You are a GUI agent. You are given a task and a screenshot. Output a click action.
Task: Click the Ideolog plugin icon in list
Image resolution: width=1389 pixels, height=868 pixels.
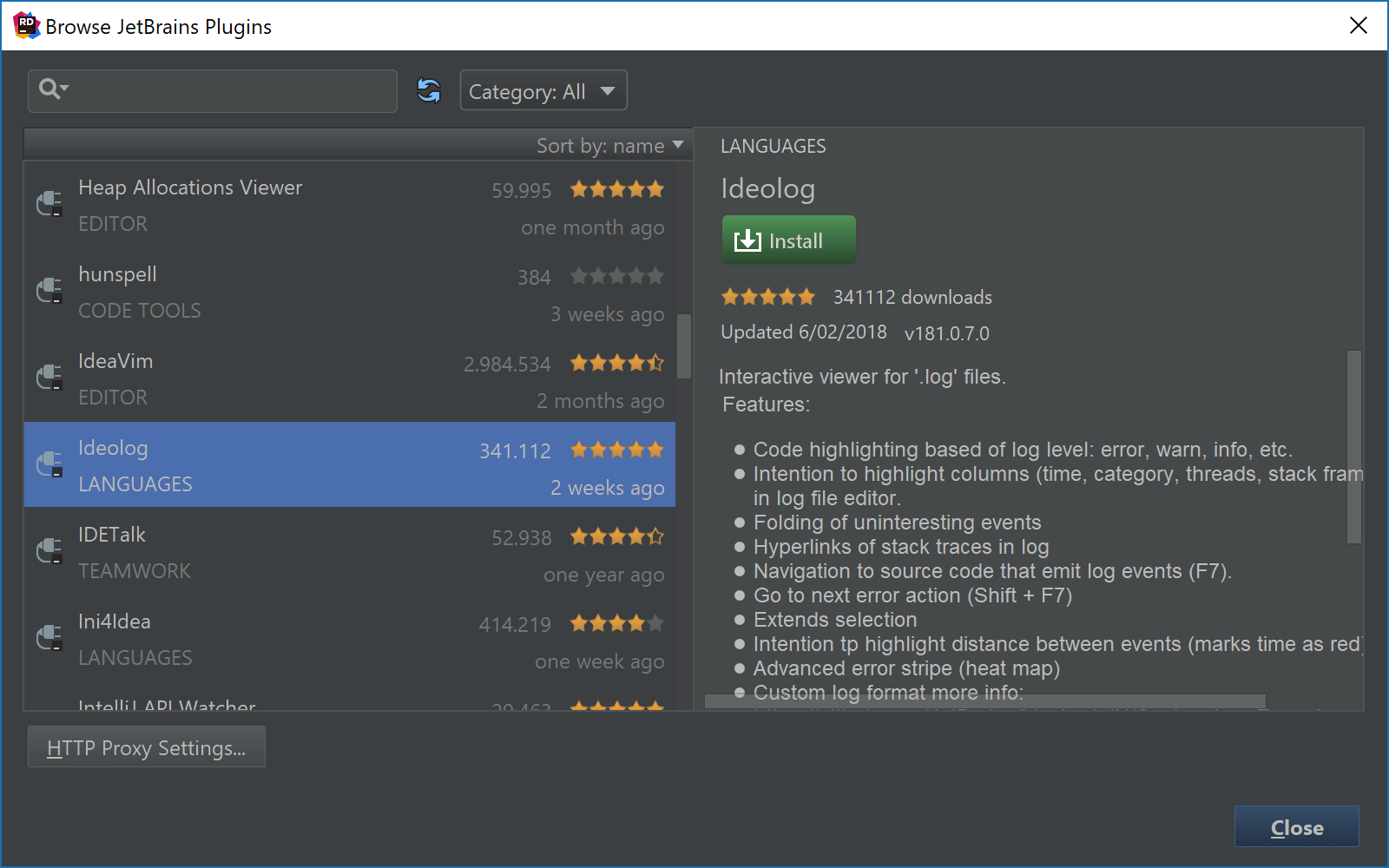point(49,464)
